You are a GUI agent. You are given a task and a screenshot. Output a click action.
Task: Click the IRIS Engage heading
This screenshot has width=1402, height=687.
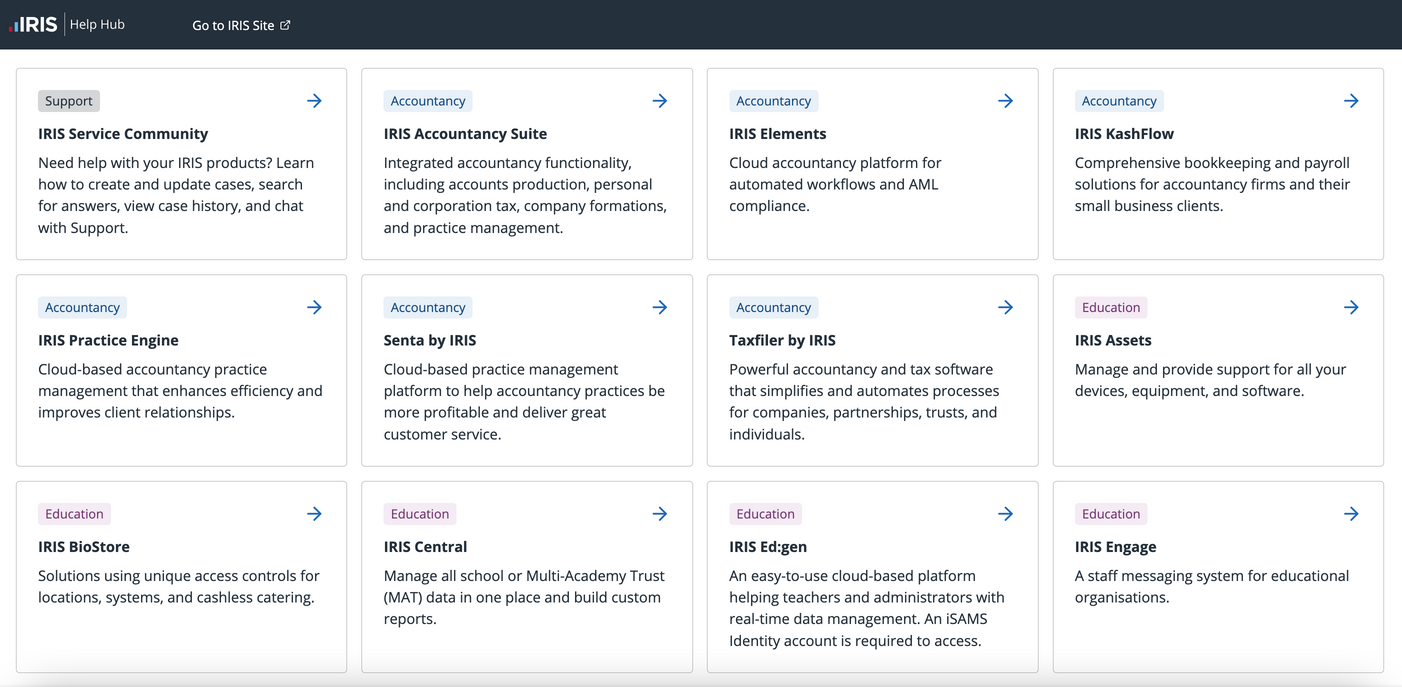(1115, 547)
